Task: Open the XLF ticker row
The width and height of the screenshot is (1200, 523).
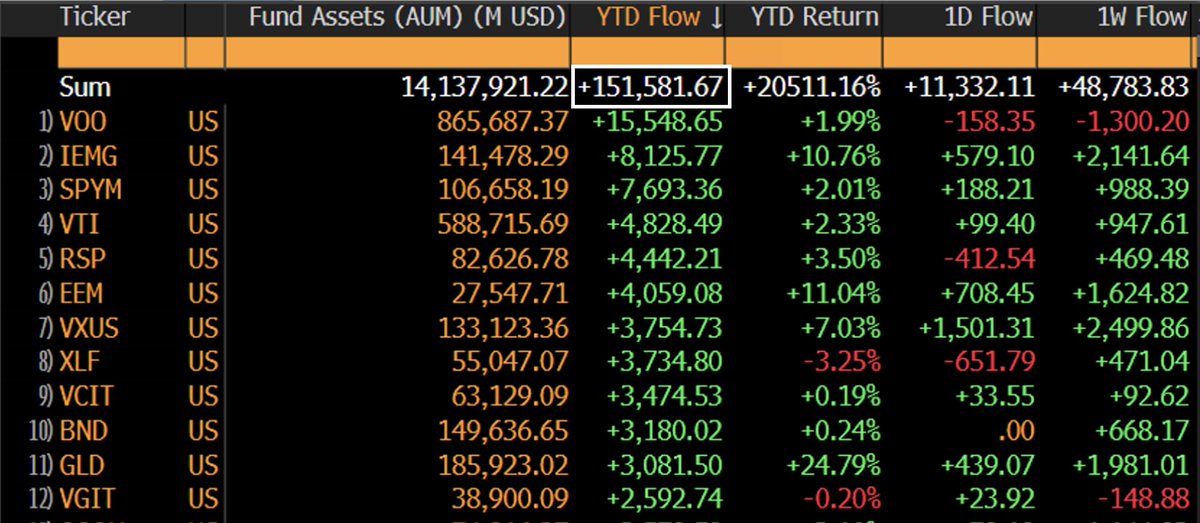Action: coord(81,363)
